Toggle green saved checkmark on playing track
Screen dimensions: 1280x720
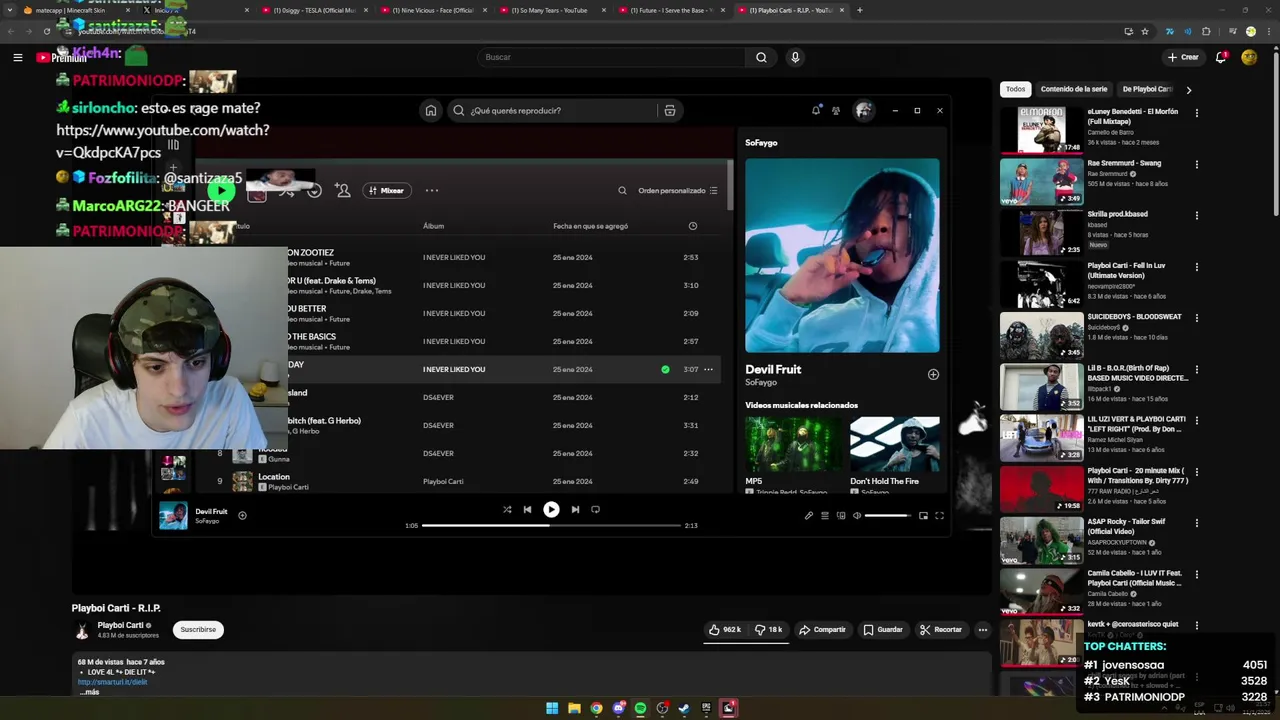[x=665, y=369]
